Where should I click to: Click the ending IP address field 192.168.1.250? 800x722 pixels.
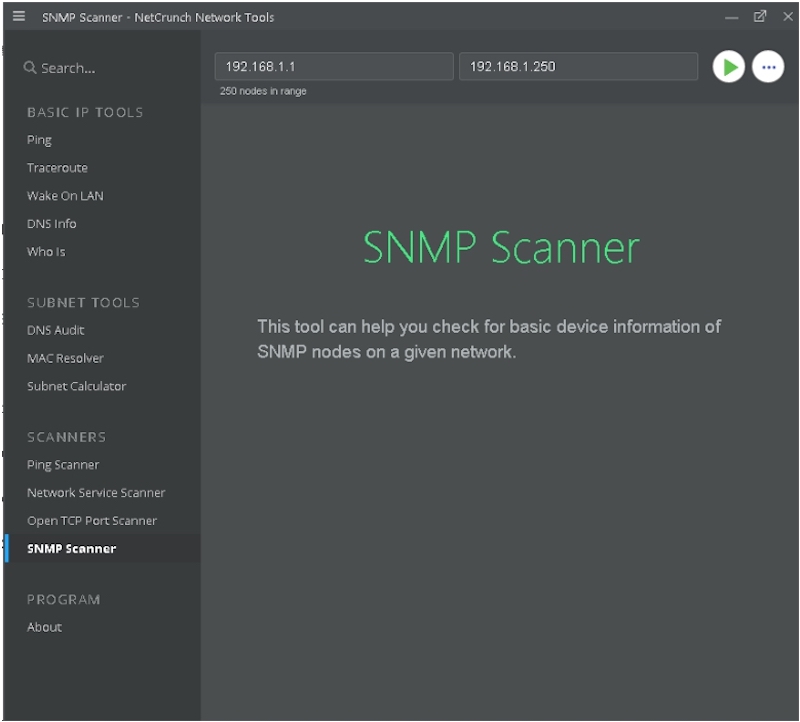coord(577,66)
